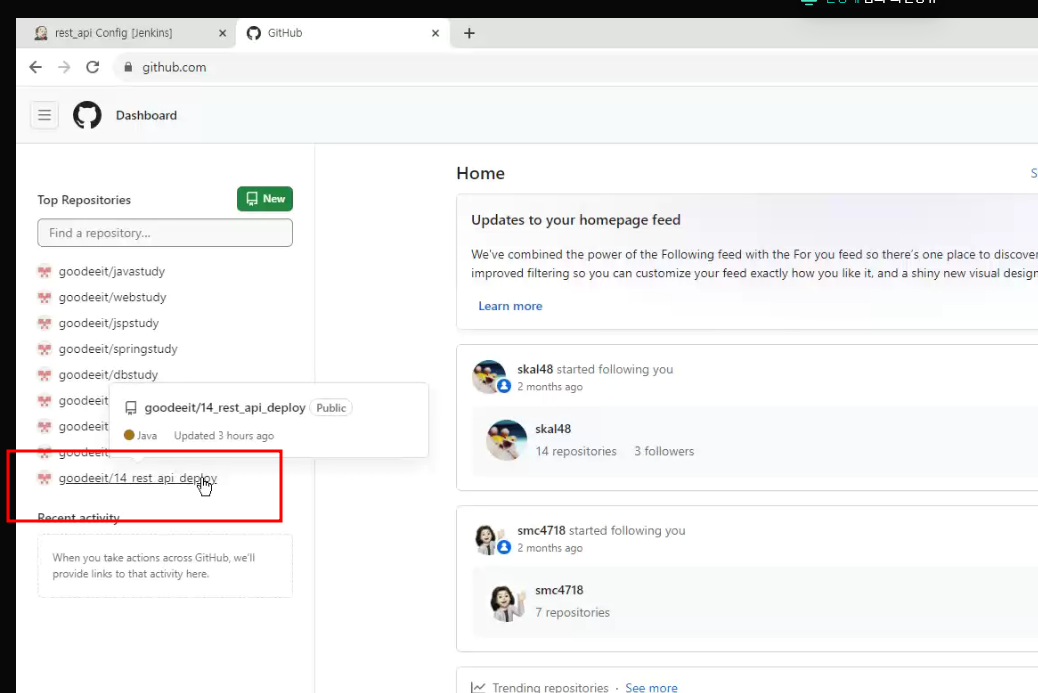Click the large skal48 avatar in card
The width and height of the screenshot is (1038, 693).
click(506, 439)
